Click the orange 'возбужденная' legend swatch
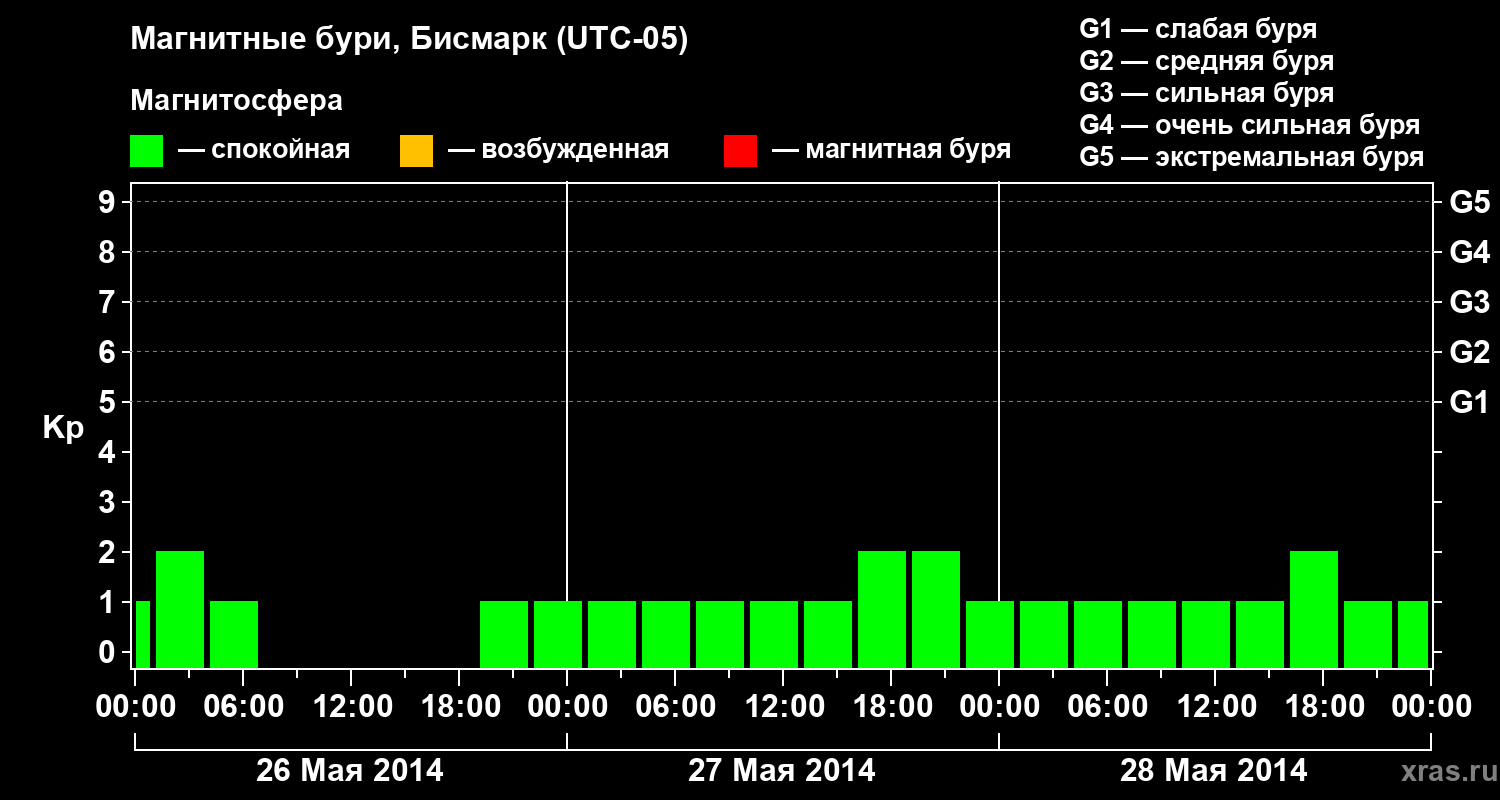Image resolution: width=1500 pixels, height=800 pixels. point(416,151)
